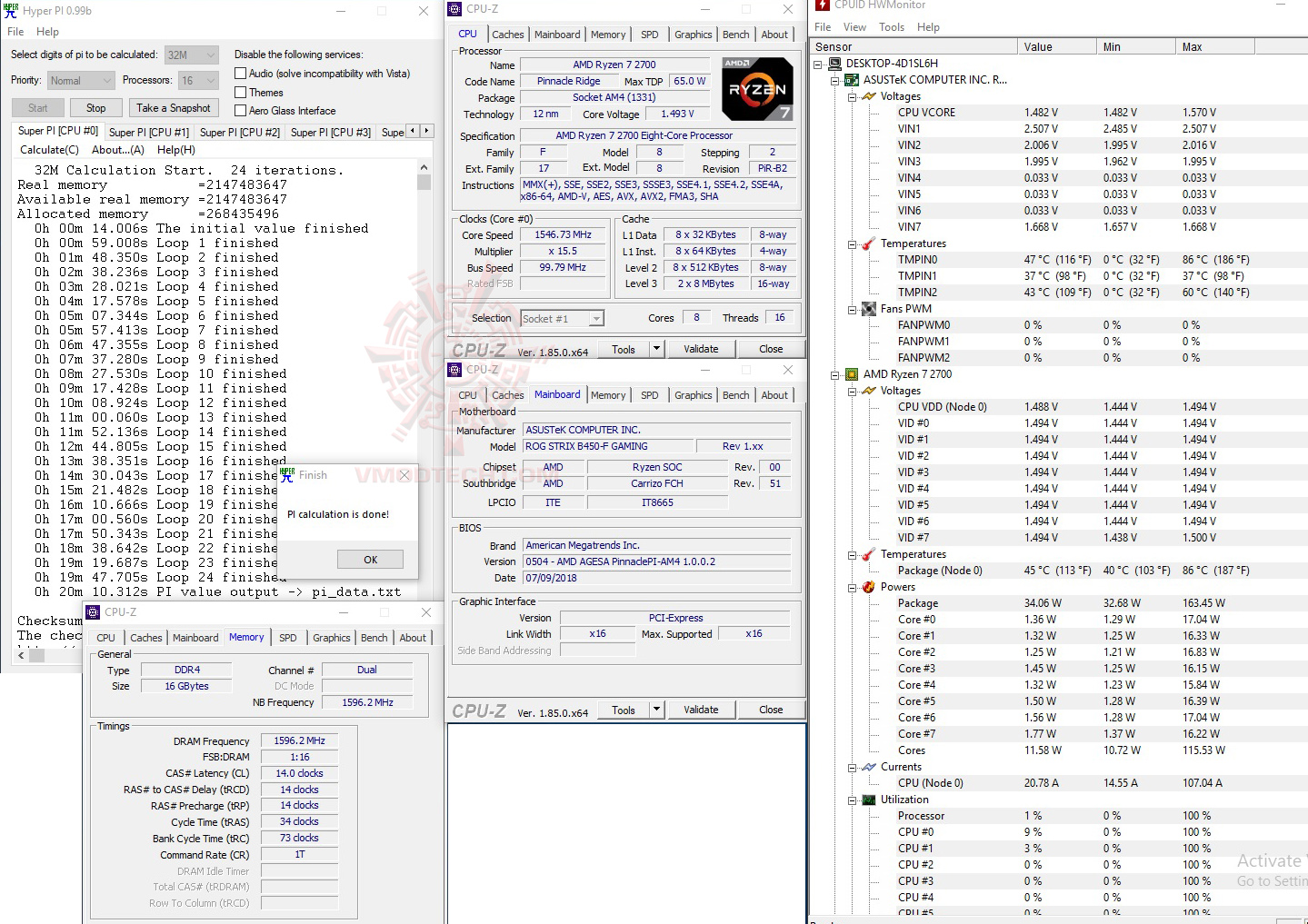1308x924 pixels.
Task: Open the File menu in Hyper PI
Action: [15, 32]
